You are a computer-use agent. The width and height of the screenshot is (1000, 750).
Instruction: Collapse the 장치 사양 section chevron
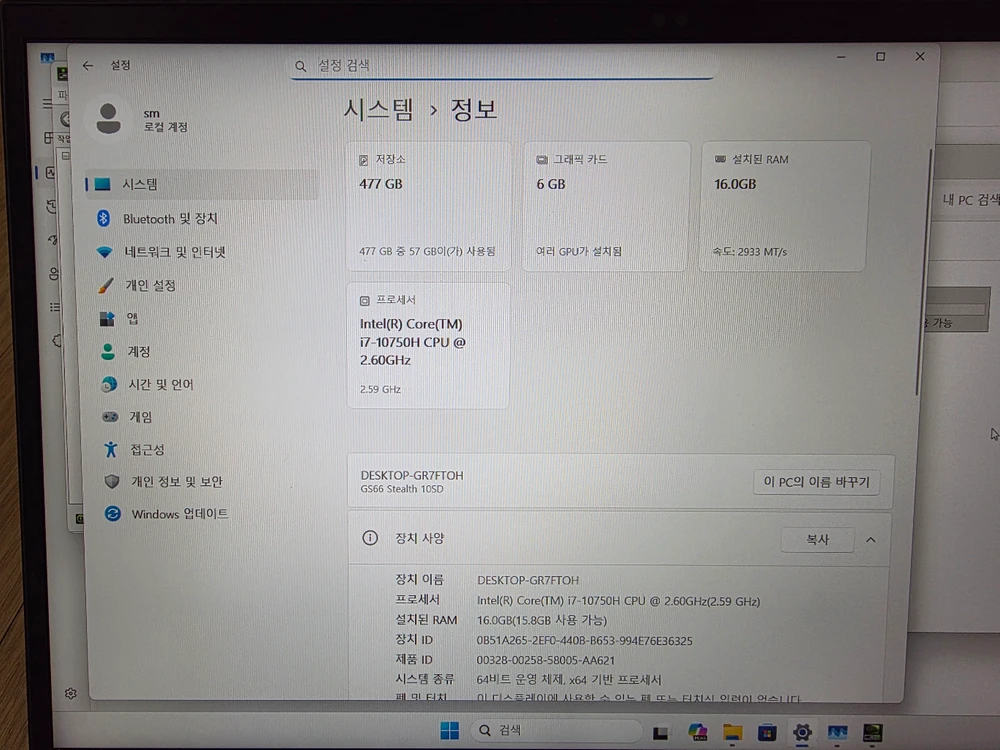871,540
